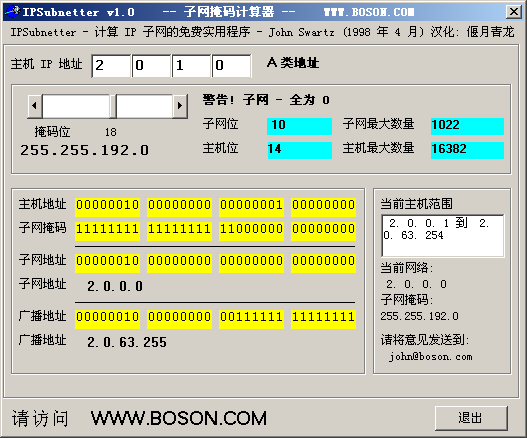This screenshot has width=527, height=438.
Task: Click the host bits value 14
Action: 299,150
